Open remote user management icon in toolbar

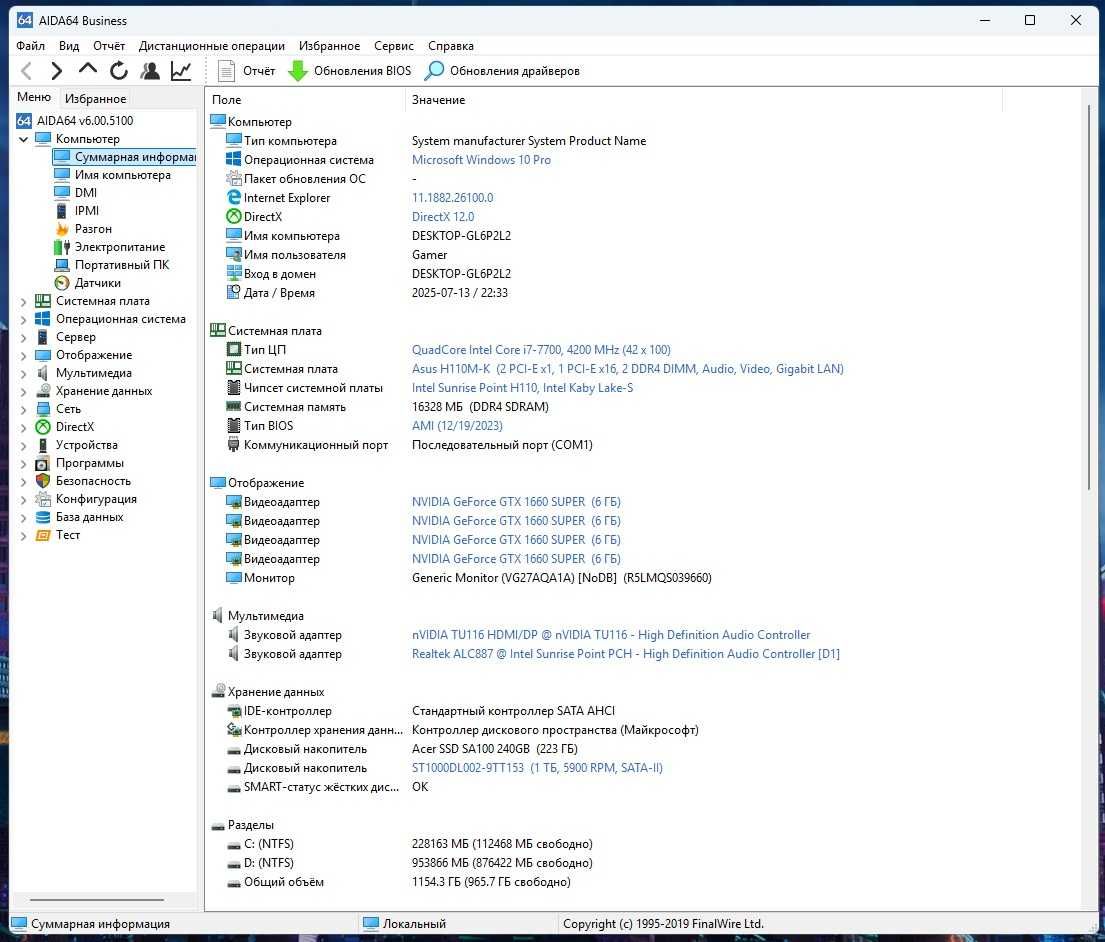click(149, 70)
